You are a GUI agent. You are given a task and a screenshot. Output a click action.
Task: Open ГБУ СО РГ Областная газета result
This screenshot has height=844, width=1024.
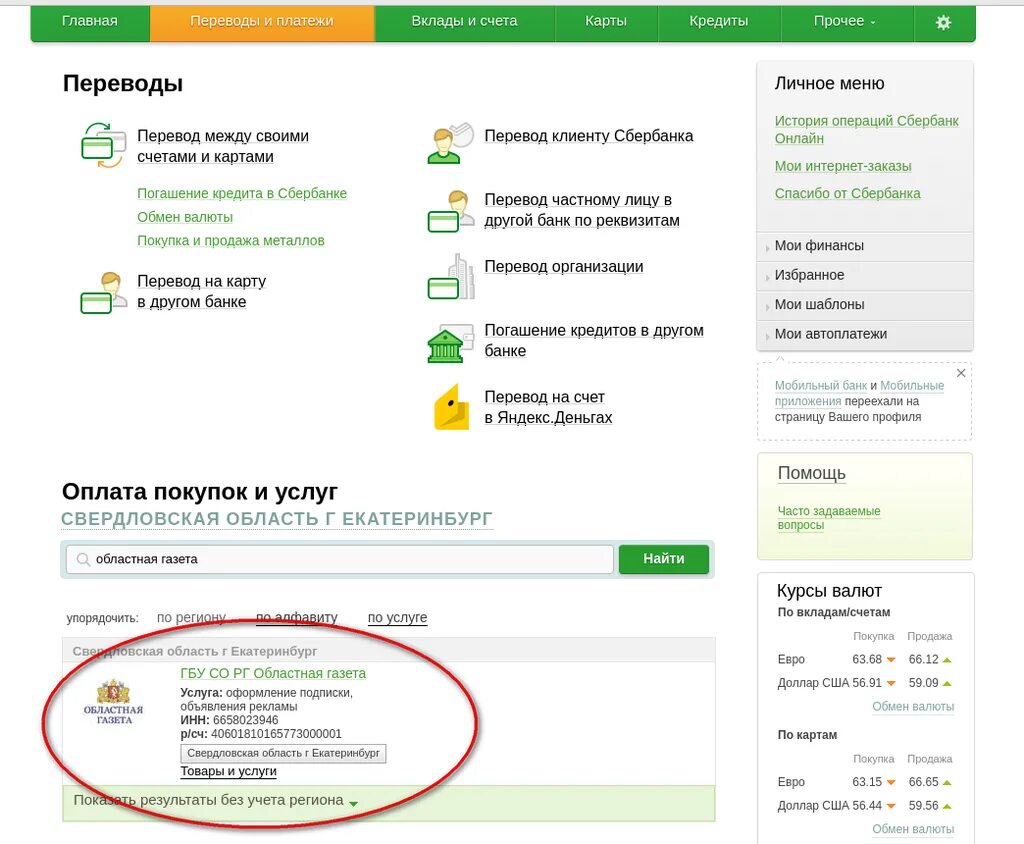coord(273,674)
